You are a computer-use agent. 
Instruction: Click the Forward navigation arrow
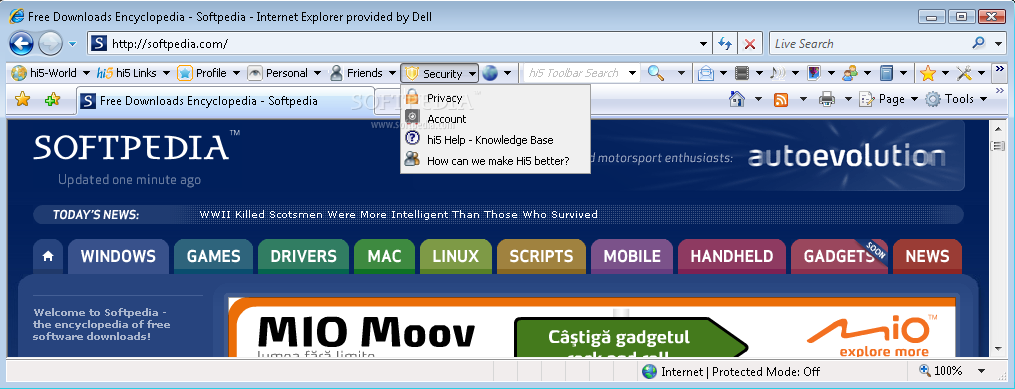tap(50, 44)
